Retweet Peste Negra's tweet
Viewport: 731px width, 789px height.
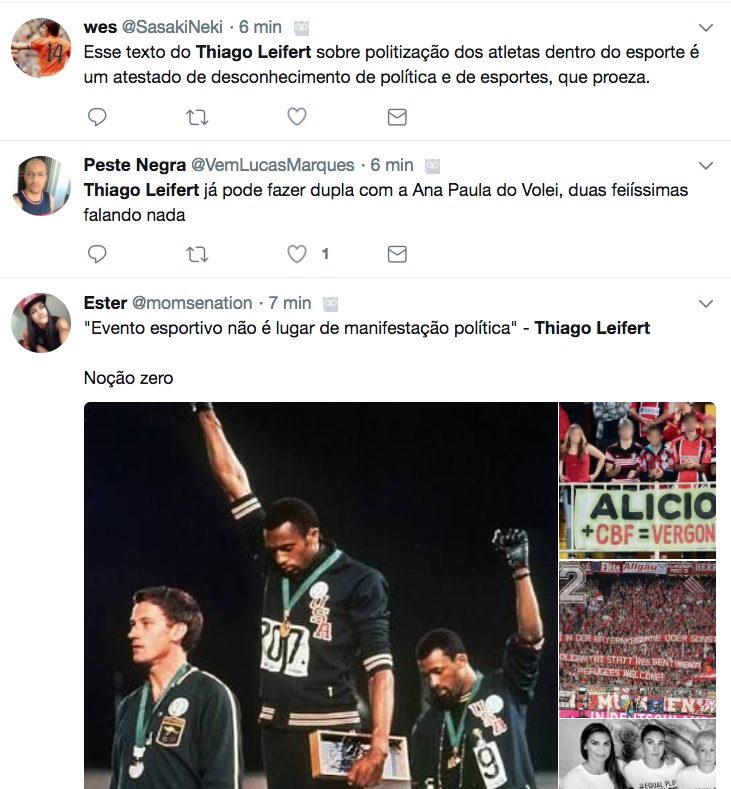[197, 254]
